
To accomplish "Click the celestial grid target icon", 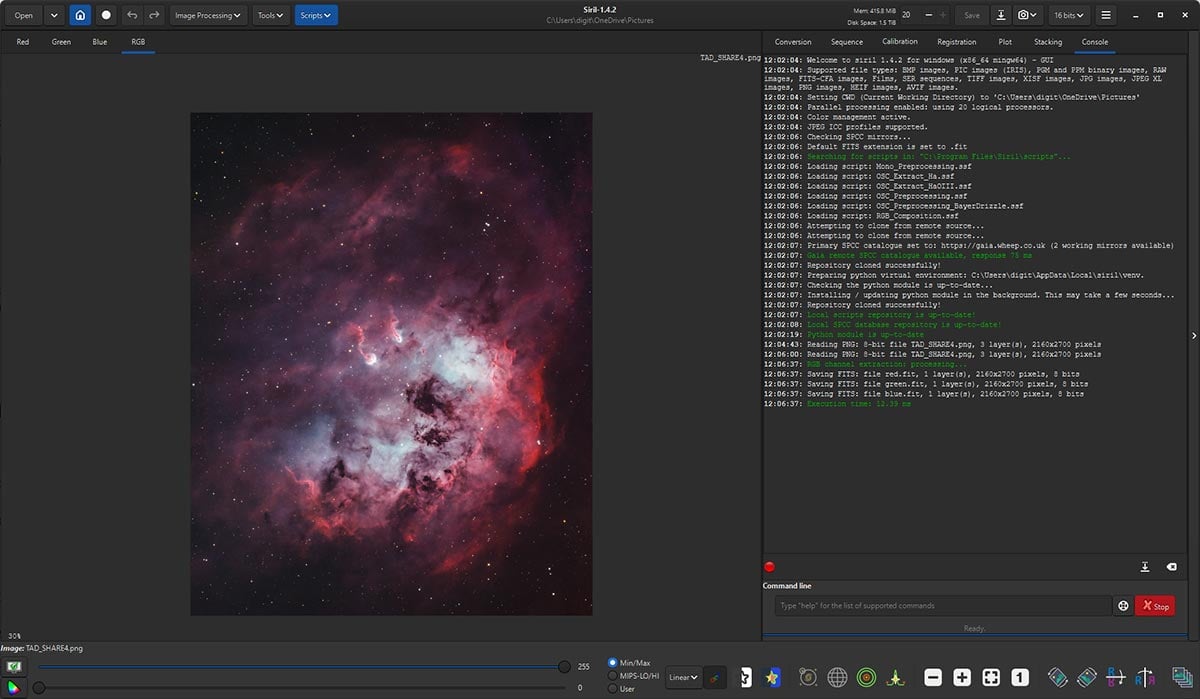I will (x=868, y=677).
